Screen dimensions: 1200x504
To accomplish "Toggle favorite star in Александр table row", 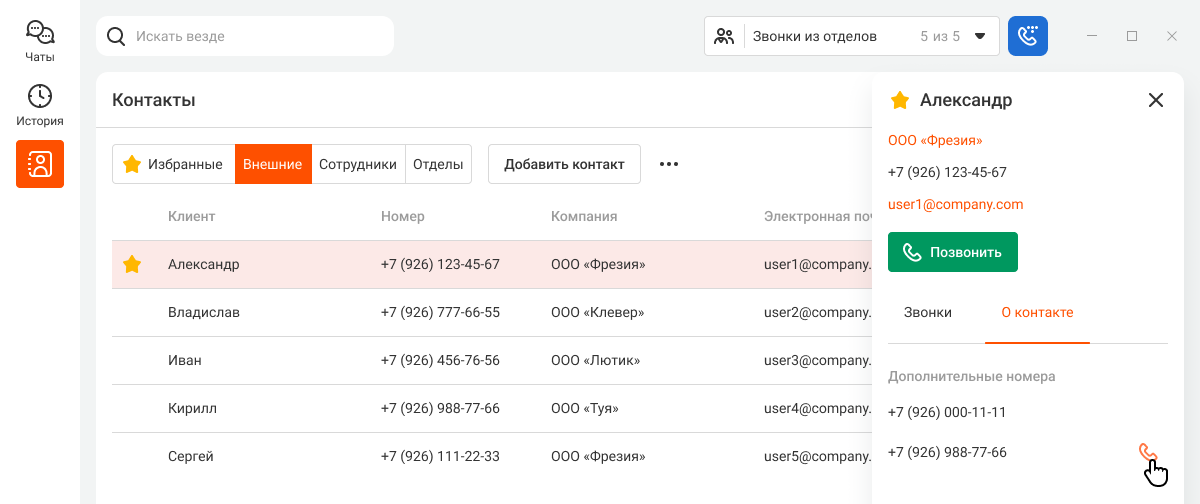I will [x=132, y=265].
